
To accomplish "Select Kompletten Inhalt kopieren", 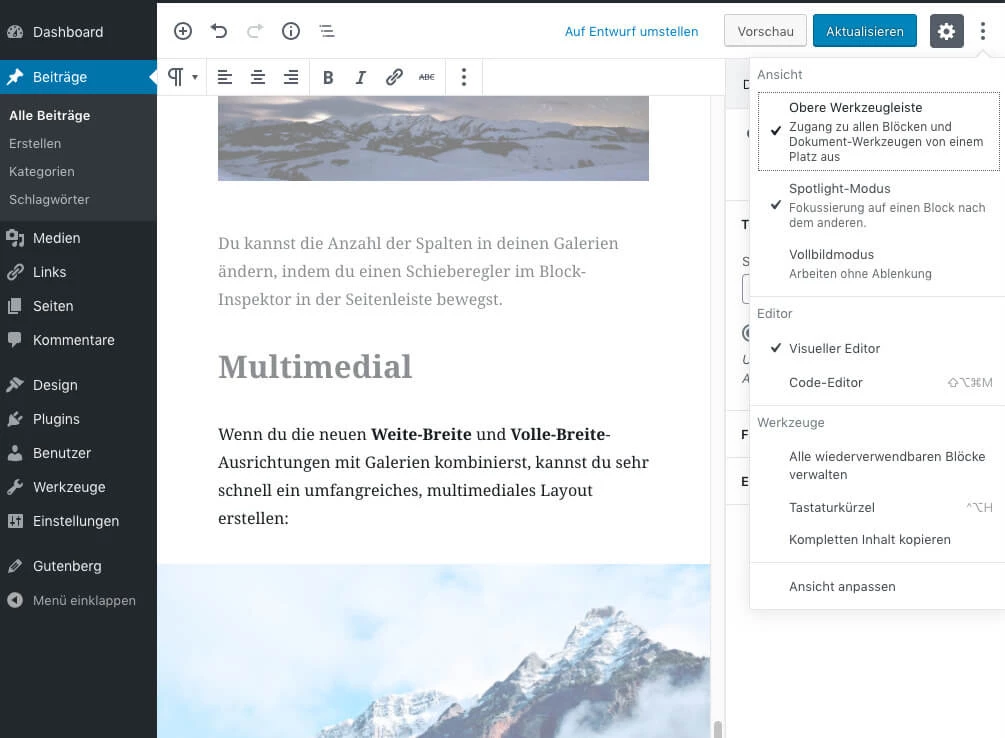I will pyautogui.click(x=869, y=539).
